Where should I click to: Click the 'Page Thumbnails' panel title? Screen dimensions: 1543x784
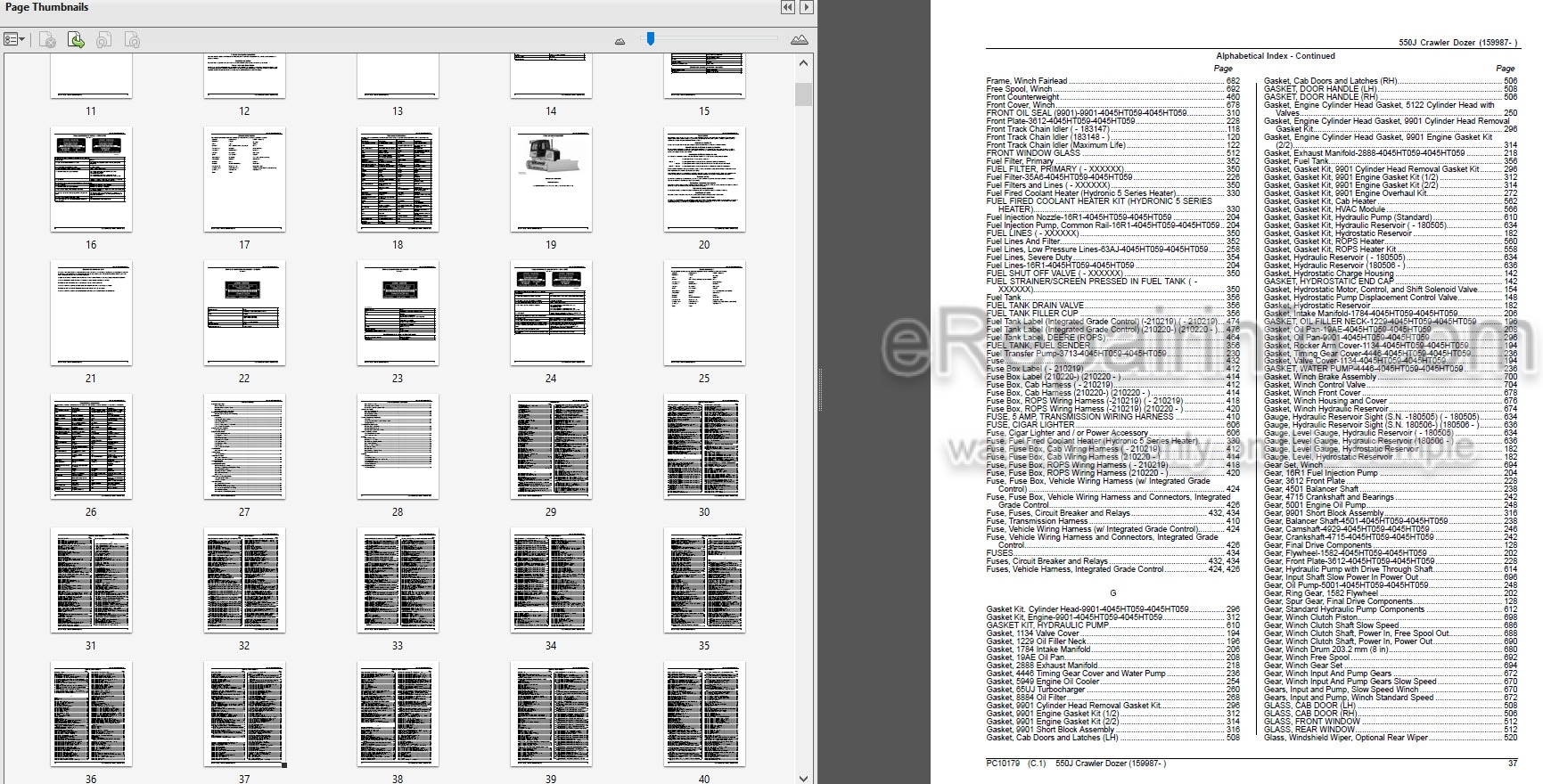tap(46, 7)
